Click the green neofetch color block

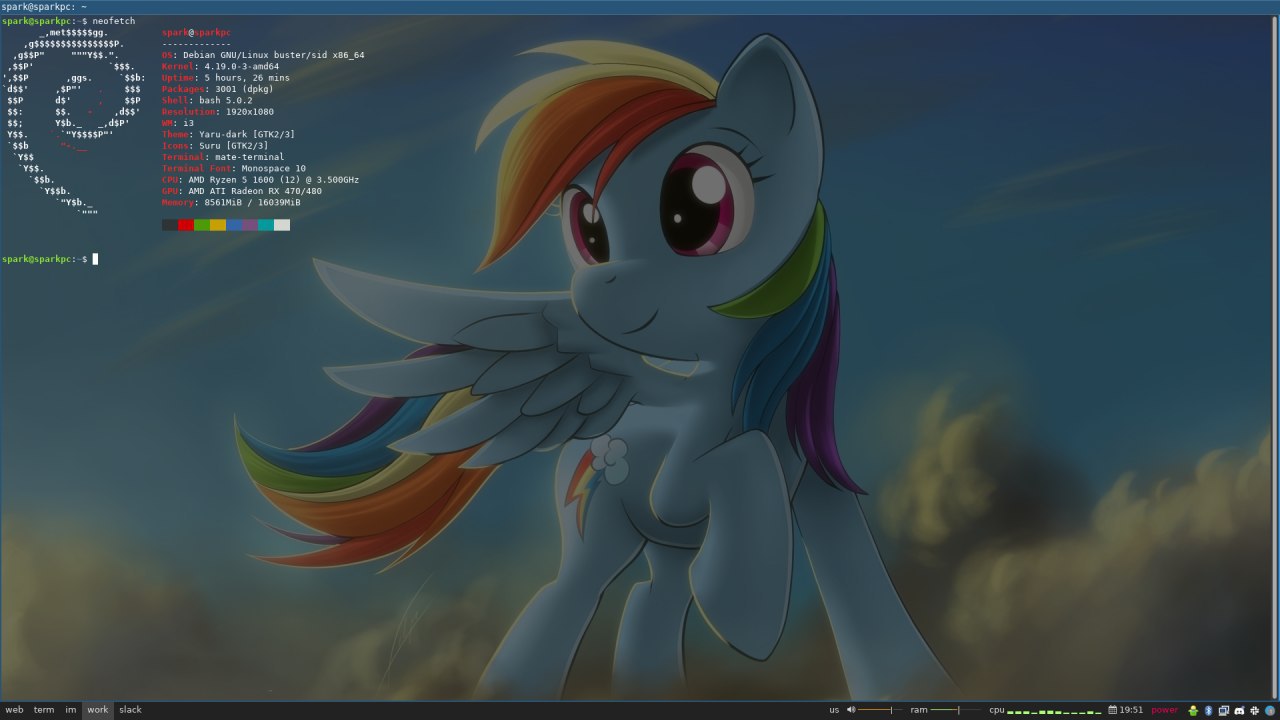[202, 225]
